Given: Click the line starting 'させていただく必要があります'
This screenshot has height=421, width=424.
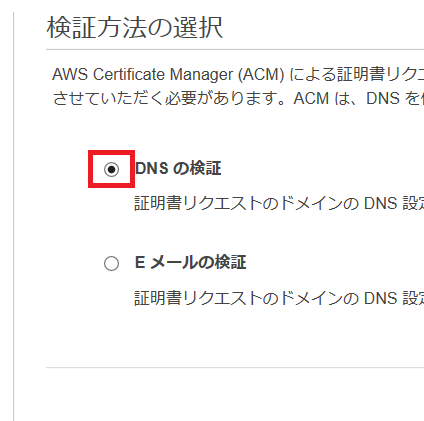Looking at the screenshot, I should point(238,98).
